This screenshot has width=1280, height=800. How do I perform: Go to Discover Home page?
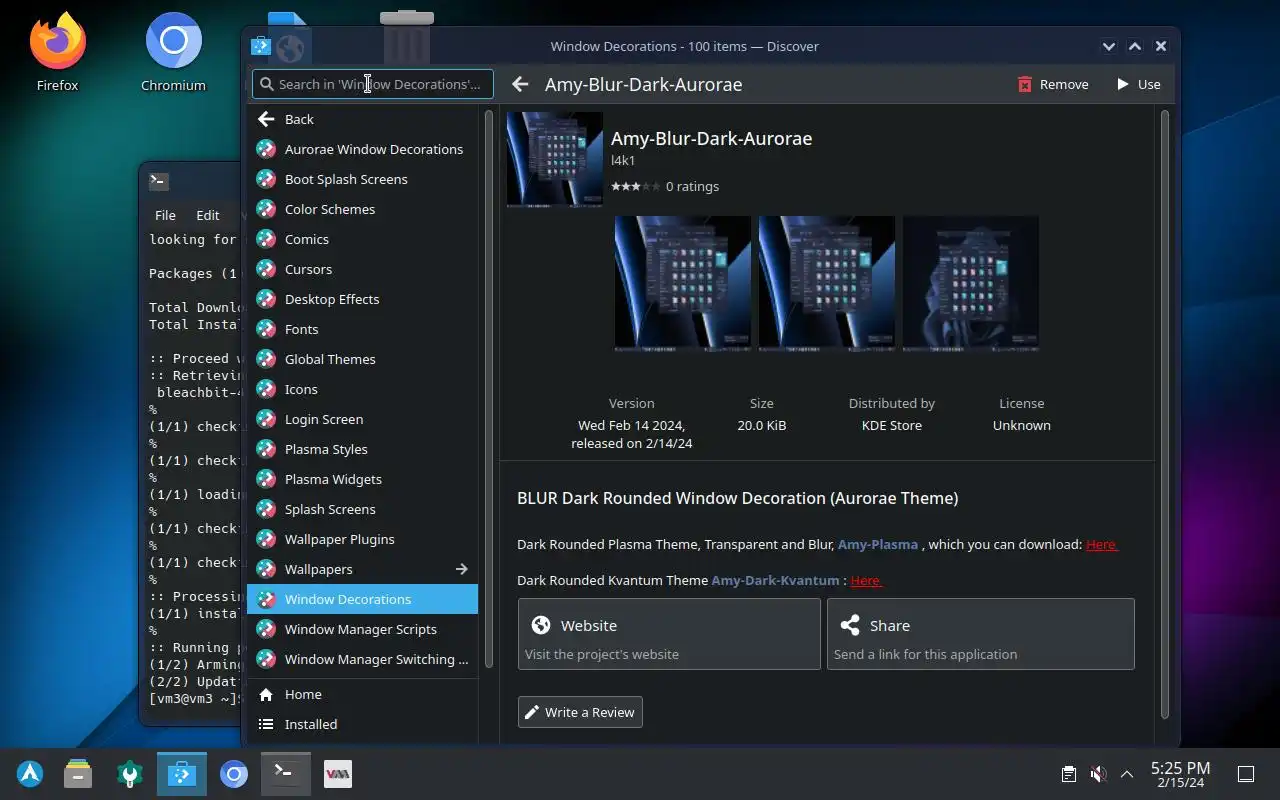click(x=362, y=694)
